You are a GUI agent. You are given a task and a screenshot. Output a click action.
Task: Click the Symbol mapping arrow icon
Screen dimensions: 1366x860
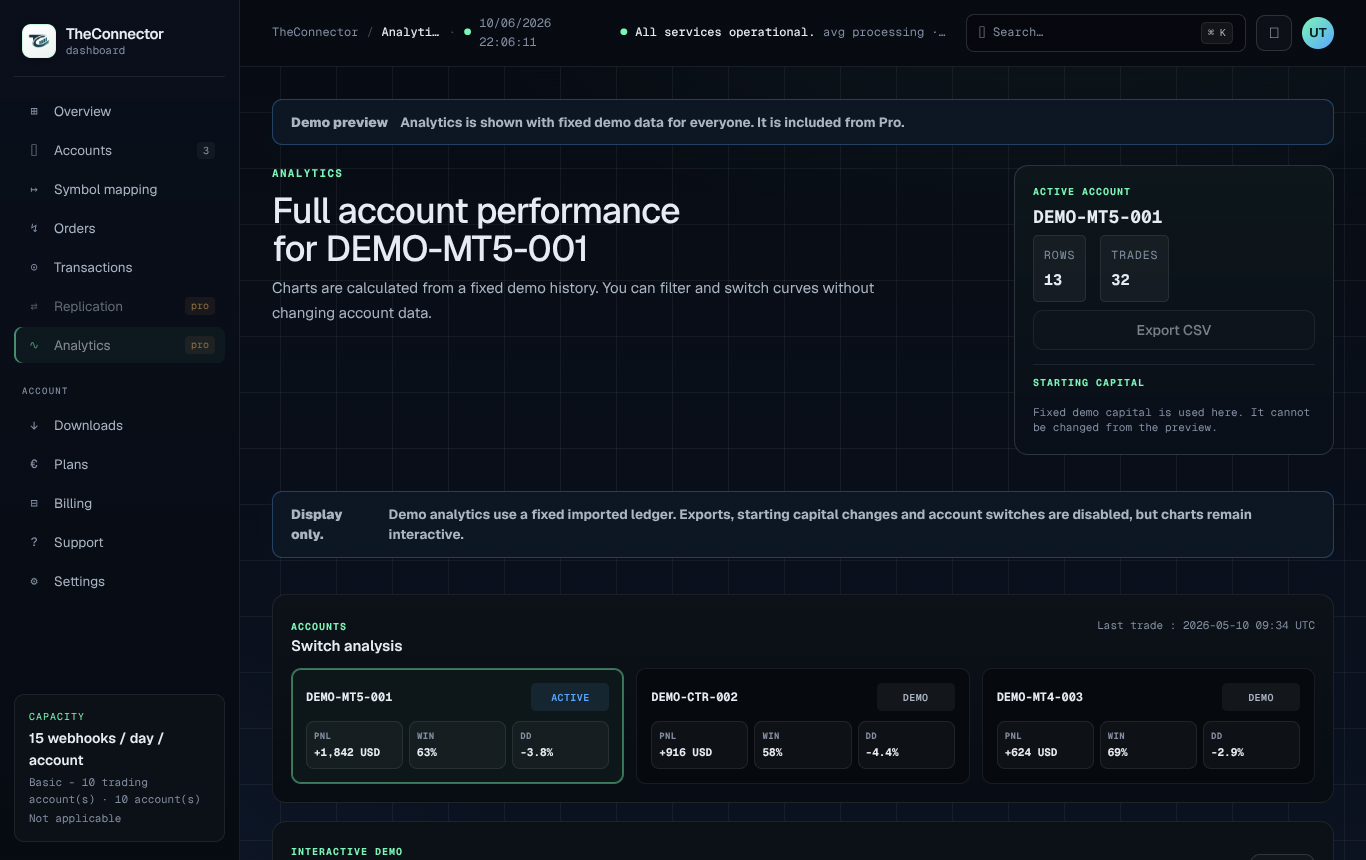pyautogui.click(x=34, y=189)
